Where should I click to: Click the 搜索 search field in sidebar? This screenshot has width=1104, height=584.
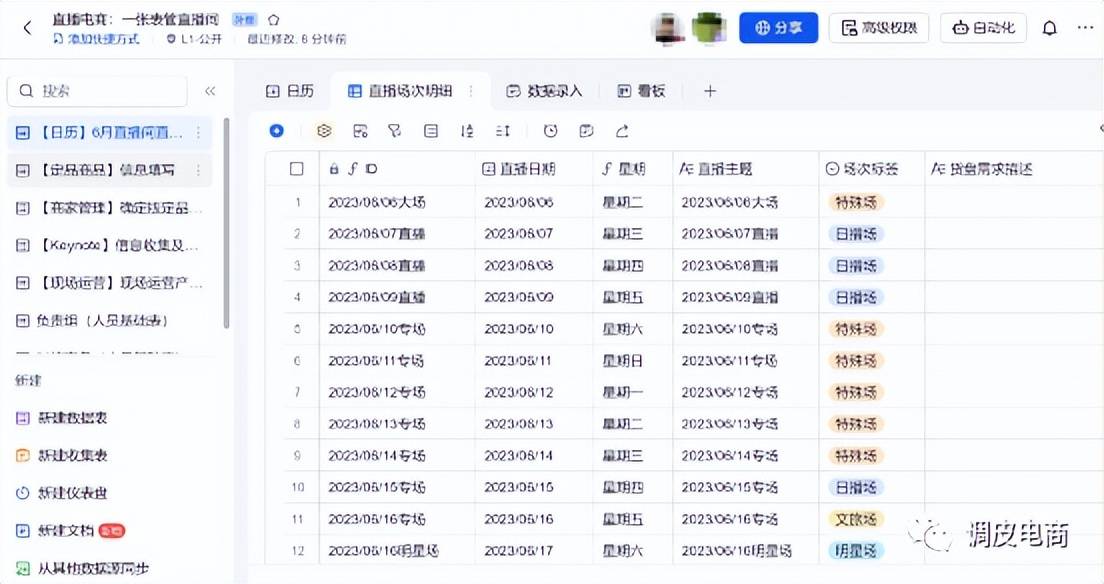pos(97,91)
